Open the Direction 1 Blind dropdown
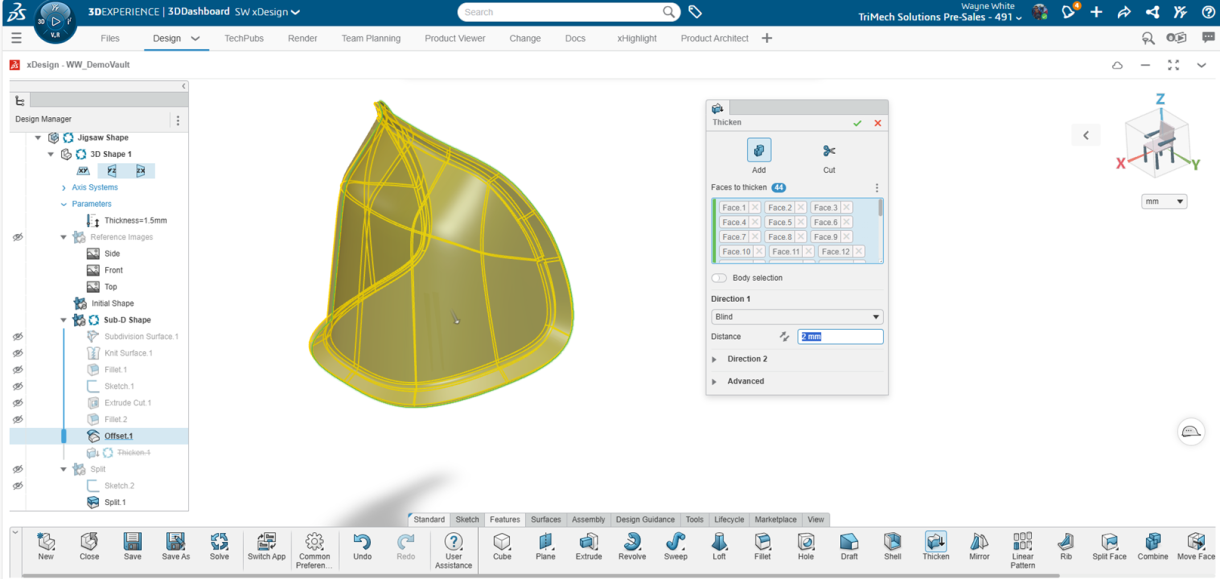 [797, 317]
